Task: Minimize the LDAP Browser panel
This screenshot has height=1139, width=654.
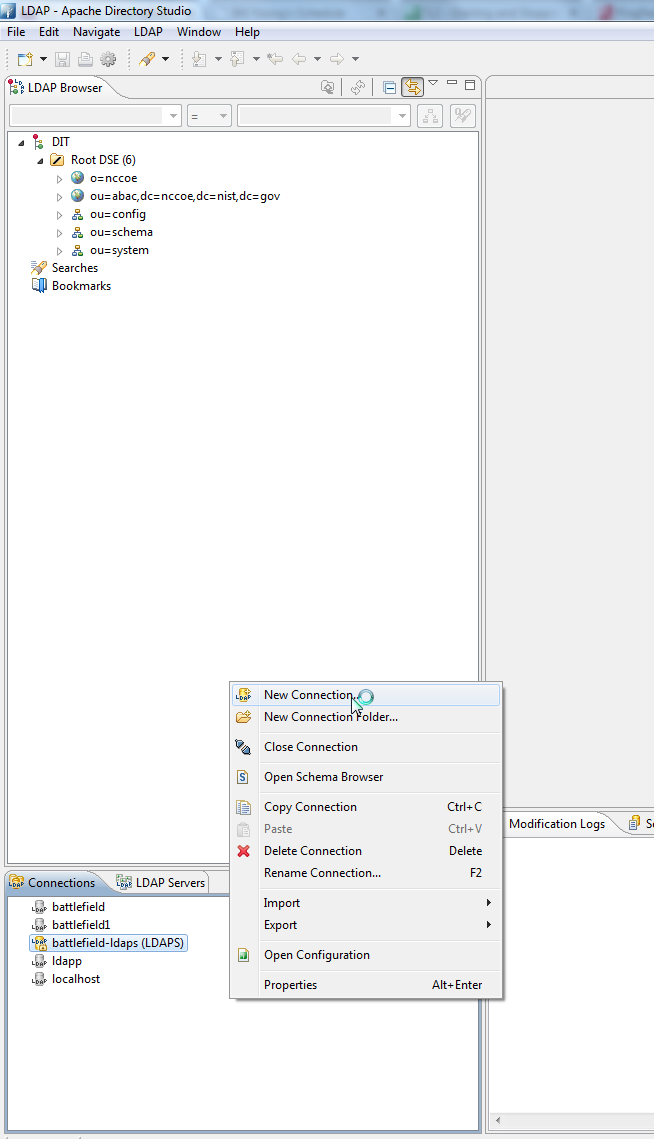Action: point(452,84)
